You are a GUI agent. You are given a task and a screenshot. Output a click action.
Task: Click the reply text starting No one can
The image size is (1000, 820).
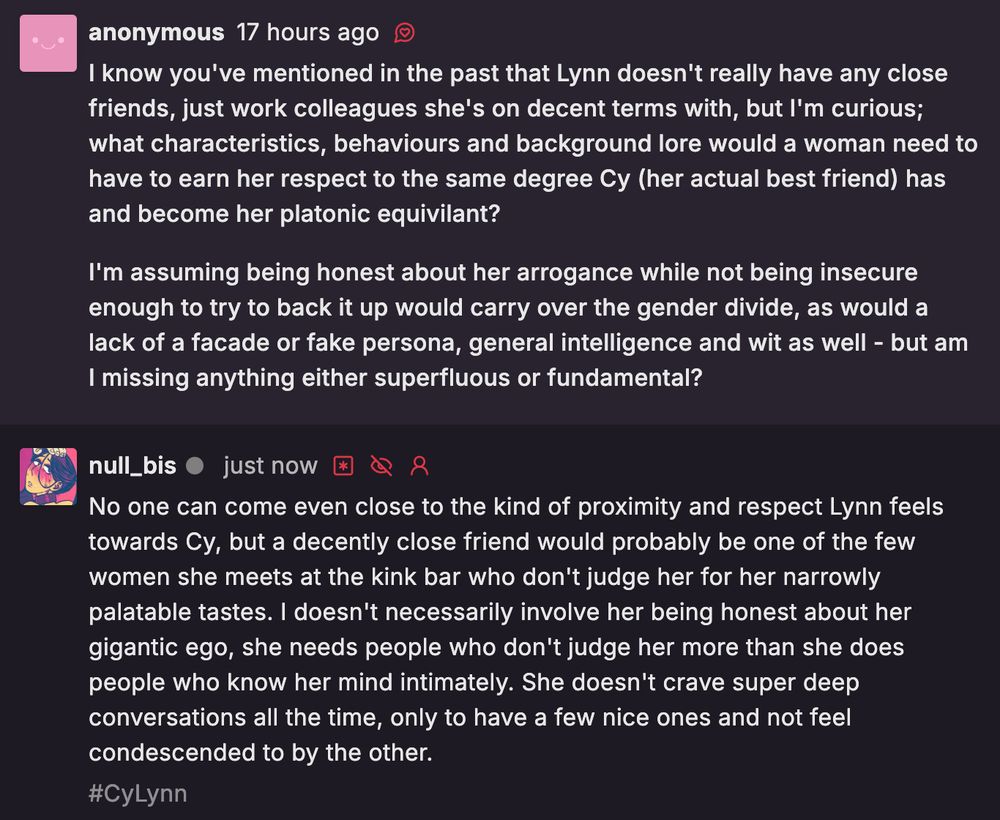click(516, 629)
